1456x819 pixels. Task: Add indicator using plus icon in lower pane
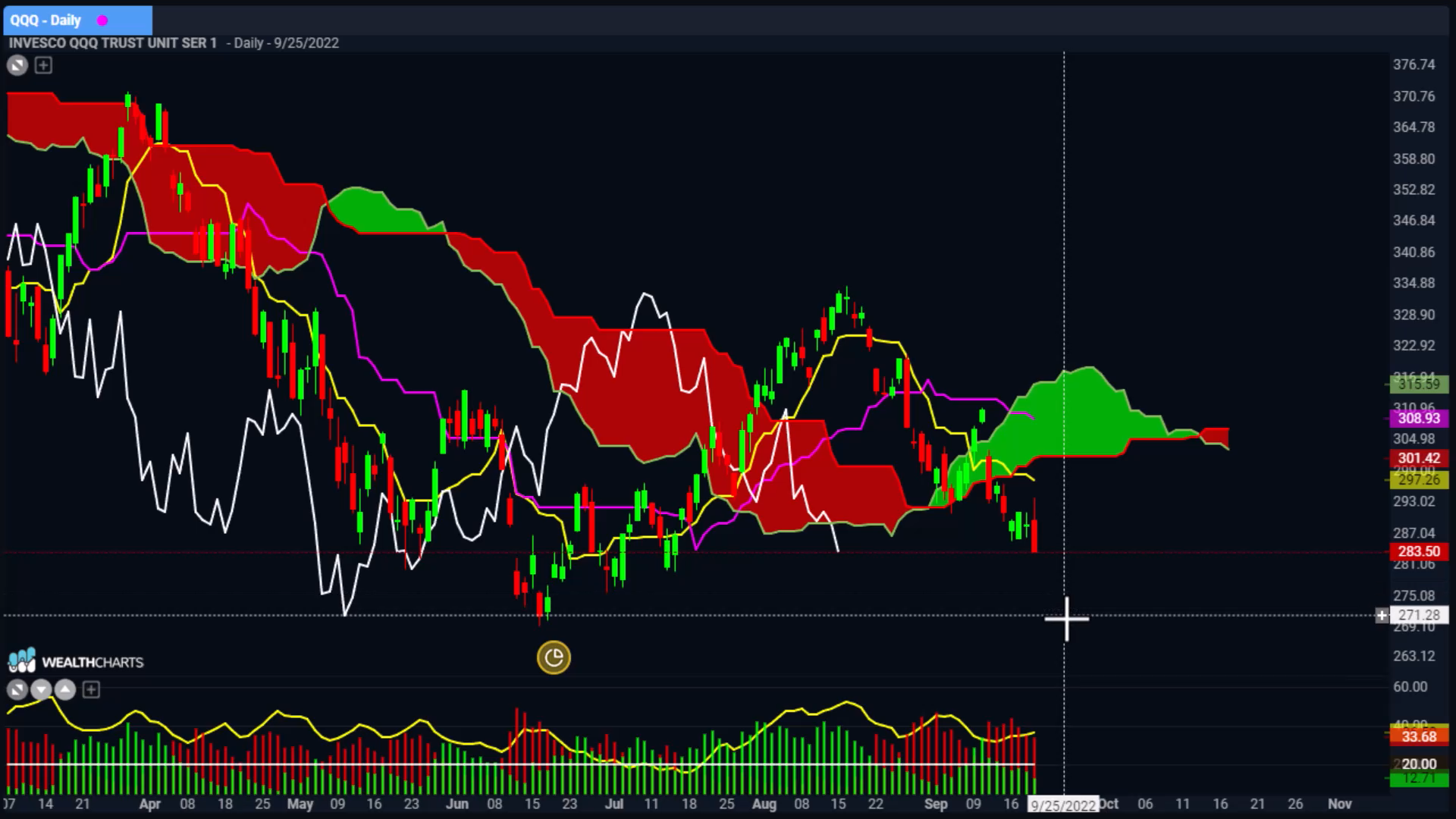pos(91,690)
